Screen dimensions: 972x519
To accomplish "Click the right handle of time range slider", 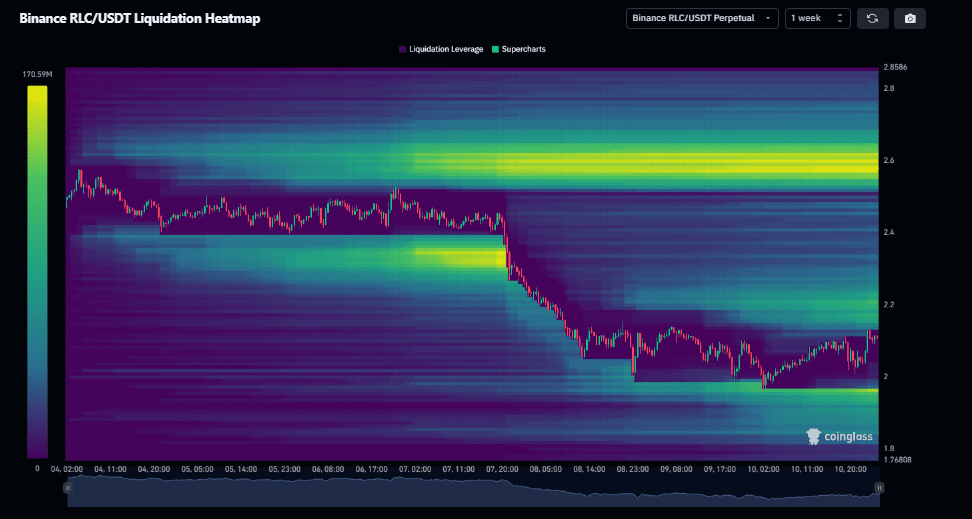I will click(878, 488).
